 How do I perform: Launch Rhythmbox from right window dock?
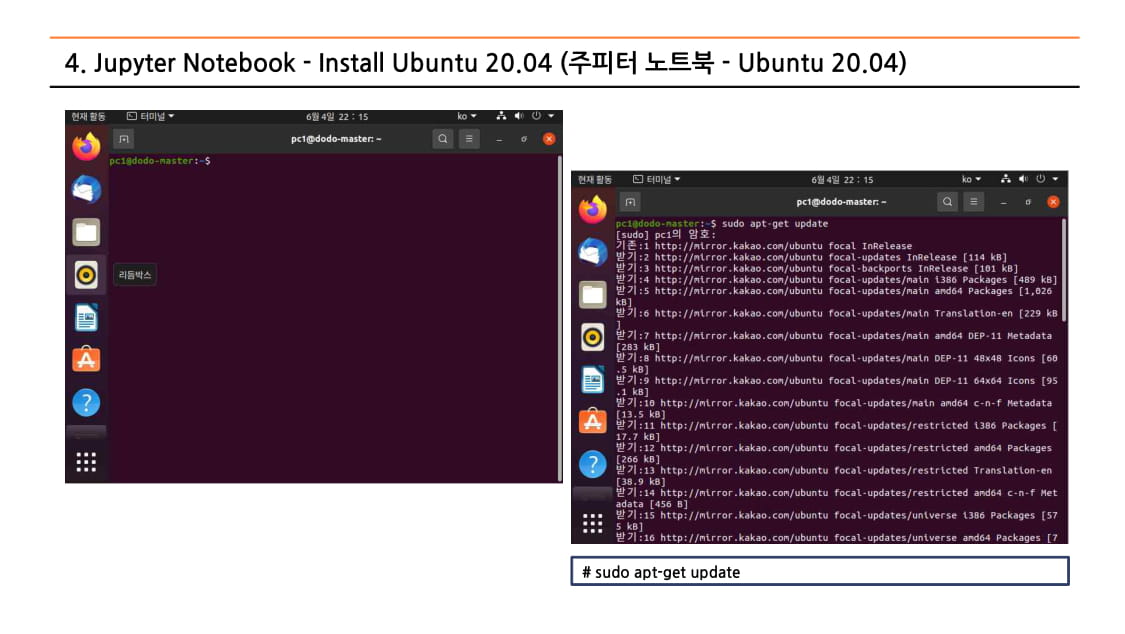click(x=593, y=337)
